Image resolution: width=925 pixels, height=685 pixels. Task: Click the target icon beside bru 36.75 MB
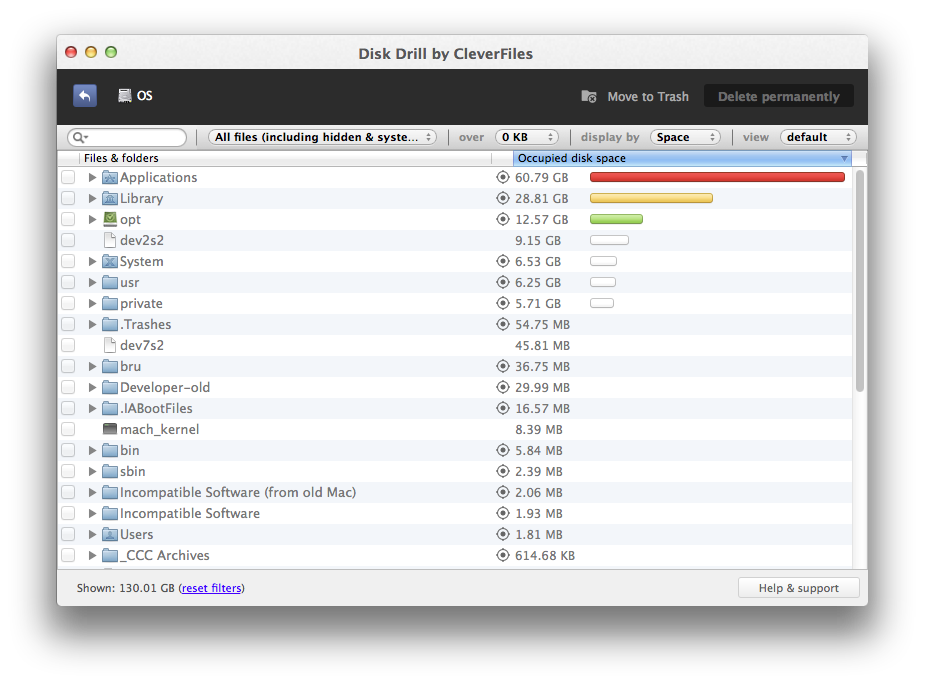[x=503, y=366]
